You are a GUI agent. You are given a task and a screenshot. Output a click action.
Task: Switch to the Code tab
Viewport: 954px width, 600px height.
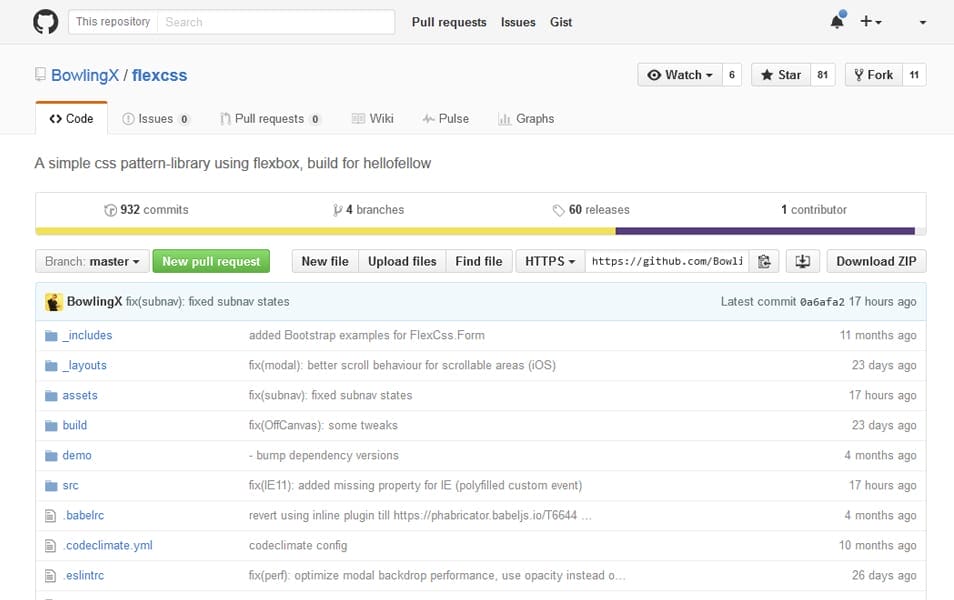click(x=71, y=119)
